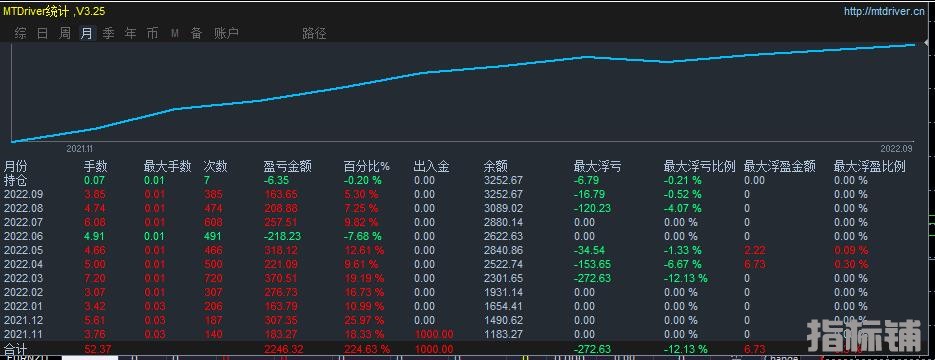
Task: Switch to the 账户 account tab
Action: [226, 34]
